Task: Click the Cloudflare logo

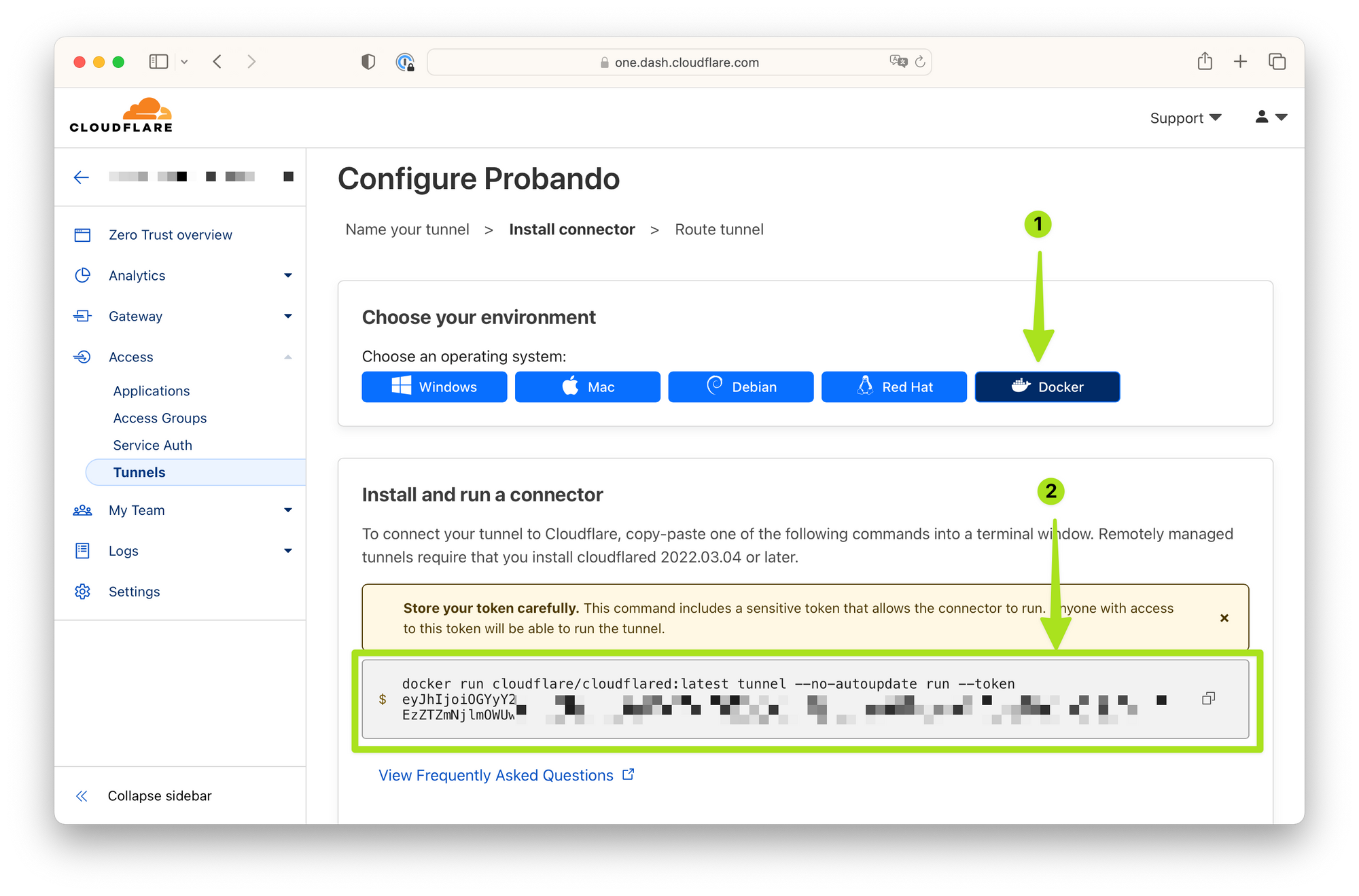Action: (121, 115)
